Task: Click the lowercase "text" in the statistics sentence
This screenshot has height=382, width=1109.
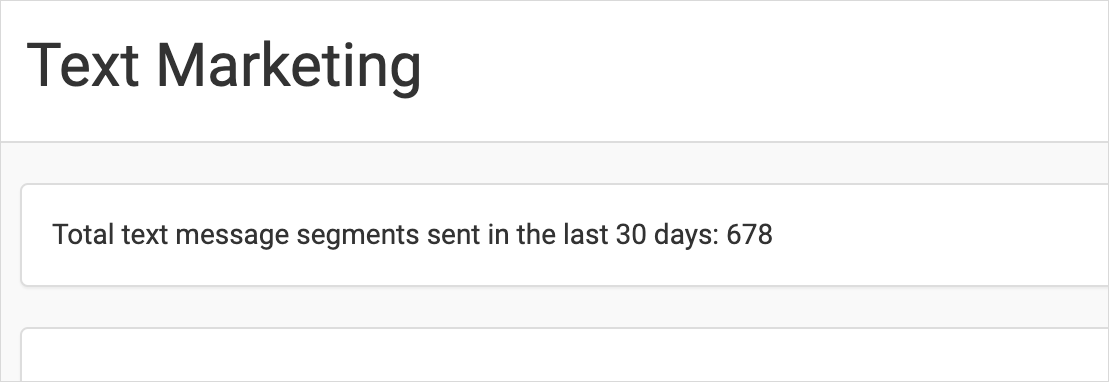Action: (145, 235)
